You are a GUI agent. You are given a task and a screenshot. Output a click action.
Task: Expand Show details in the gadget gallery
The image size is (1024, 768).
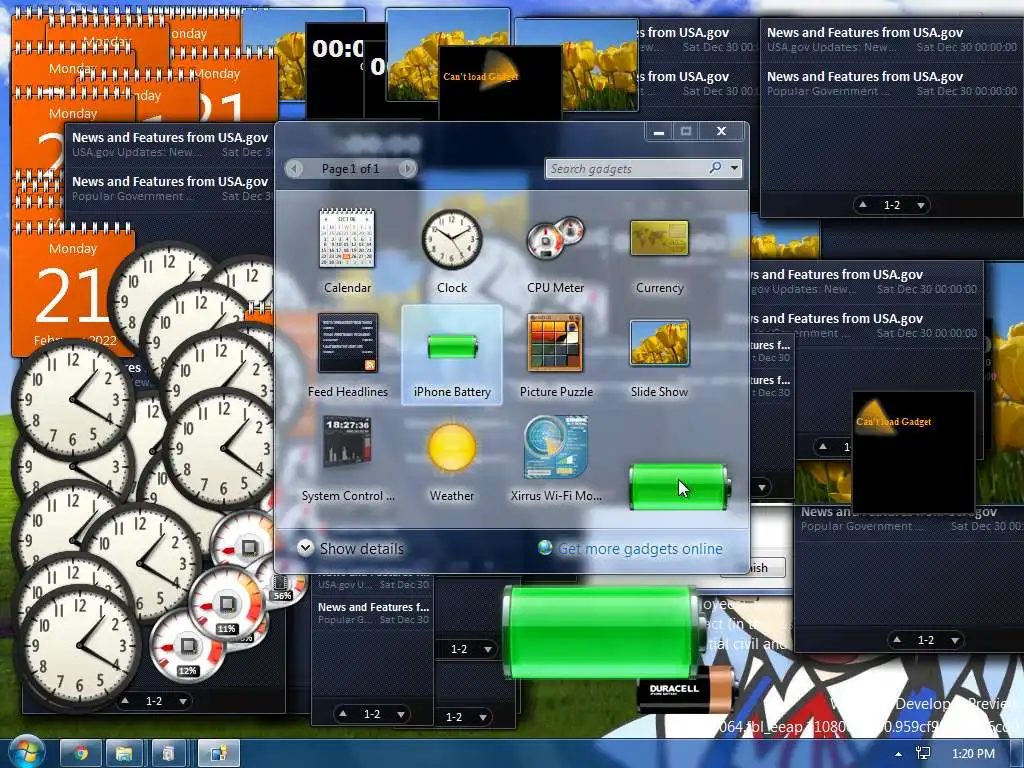[x=351, y=549]
